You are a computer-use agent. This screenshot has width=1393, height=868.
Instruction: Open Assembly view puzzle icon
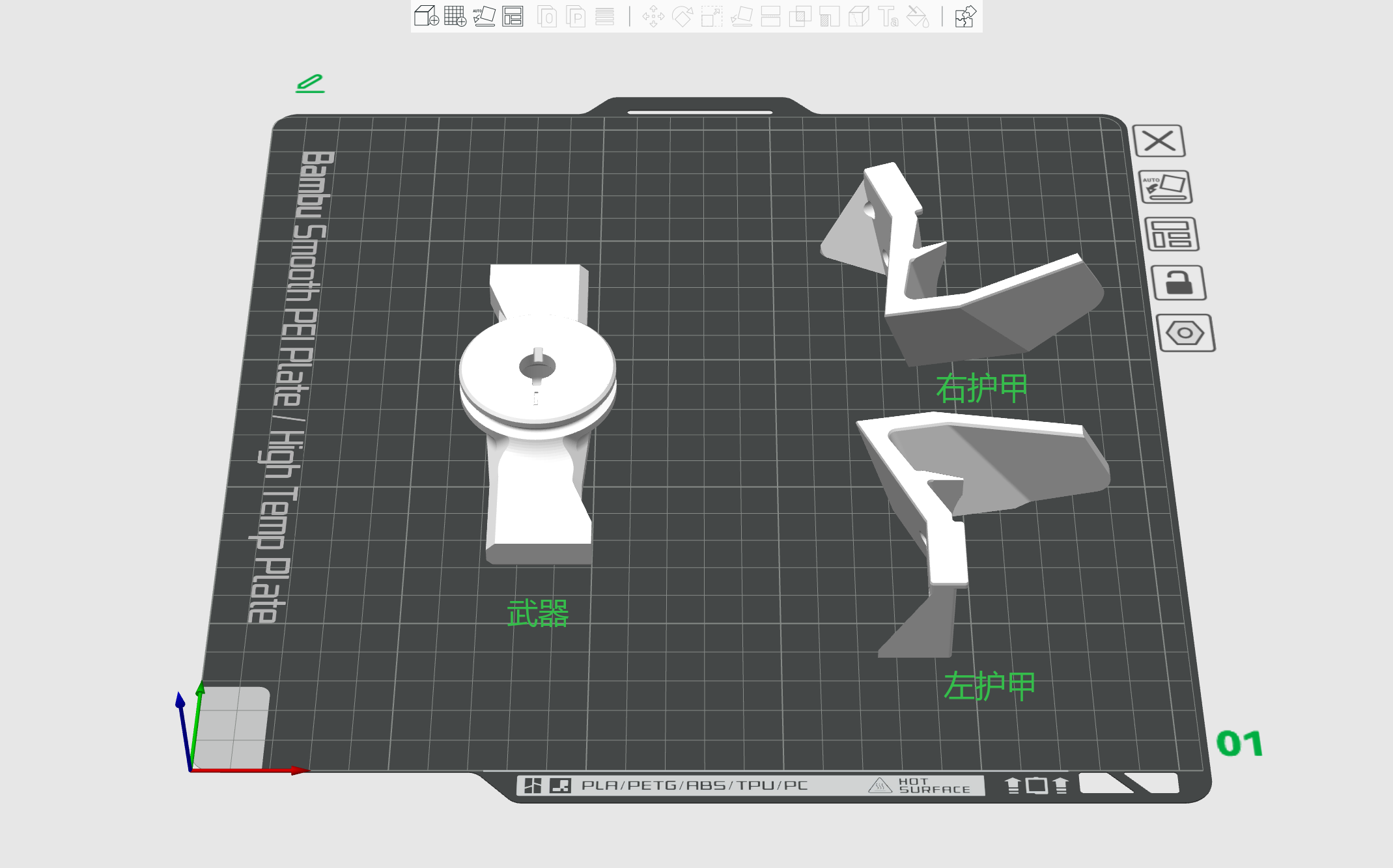(965, 16)
